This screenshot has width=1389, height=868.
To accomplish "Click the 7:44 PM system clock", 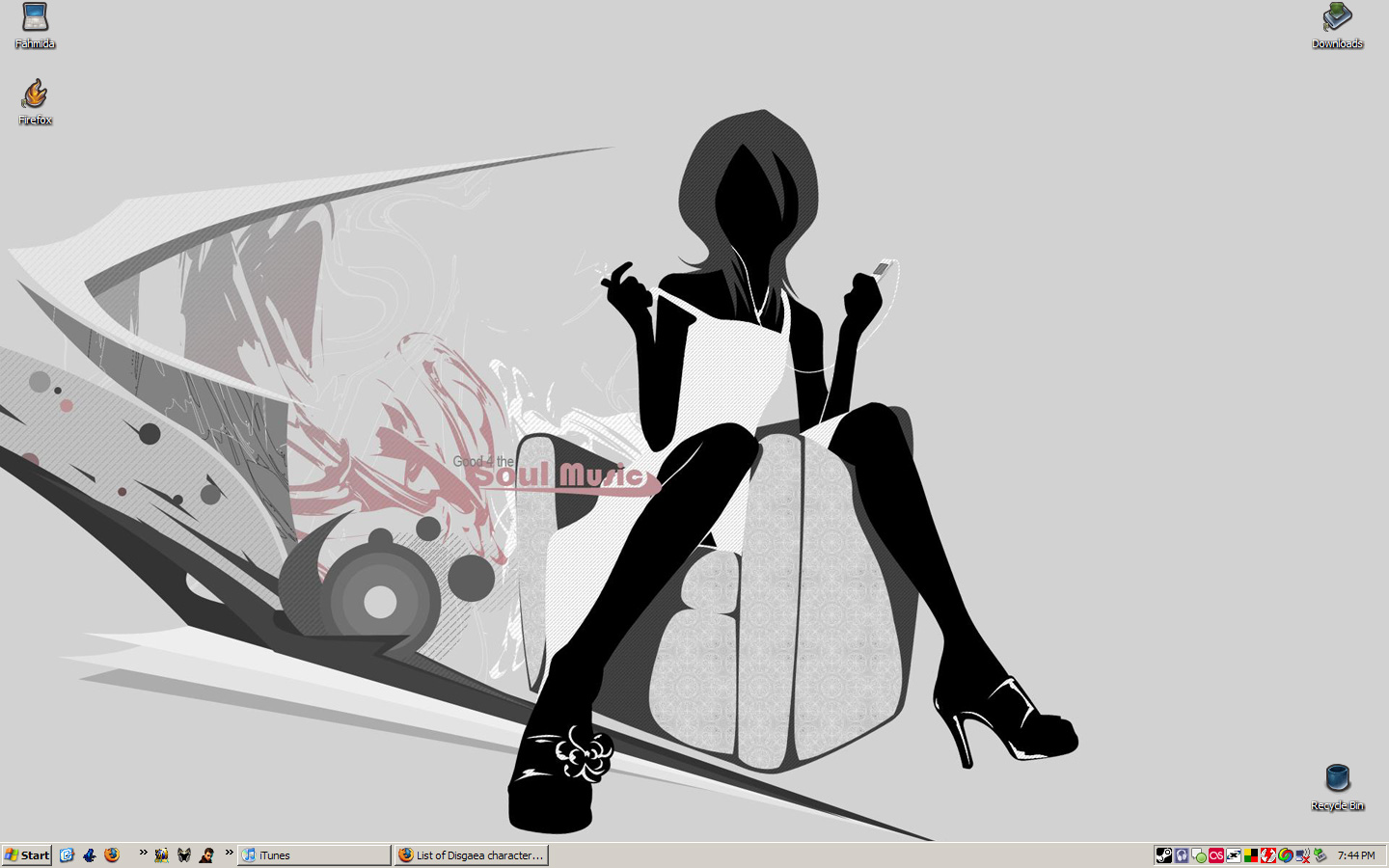I will coord(1356,855).
